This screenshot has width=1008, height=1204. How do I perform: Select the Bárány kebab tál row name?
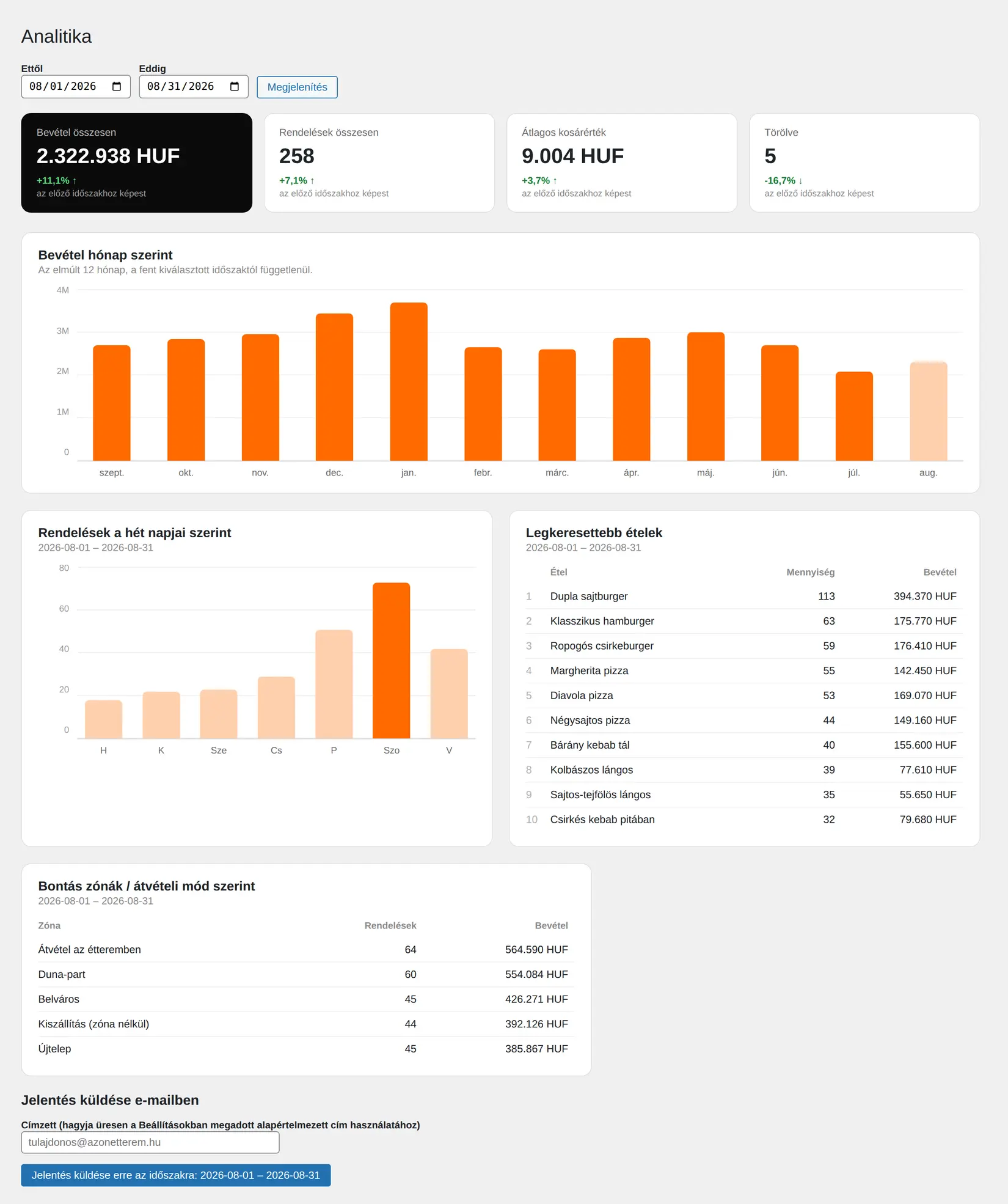pyautogui.click(x=590, y=745)
